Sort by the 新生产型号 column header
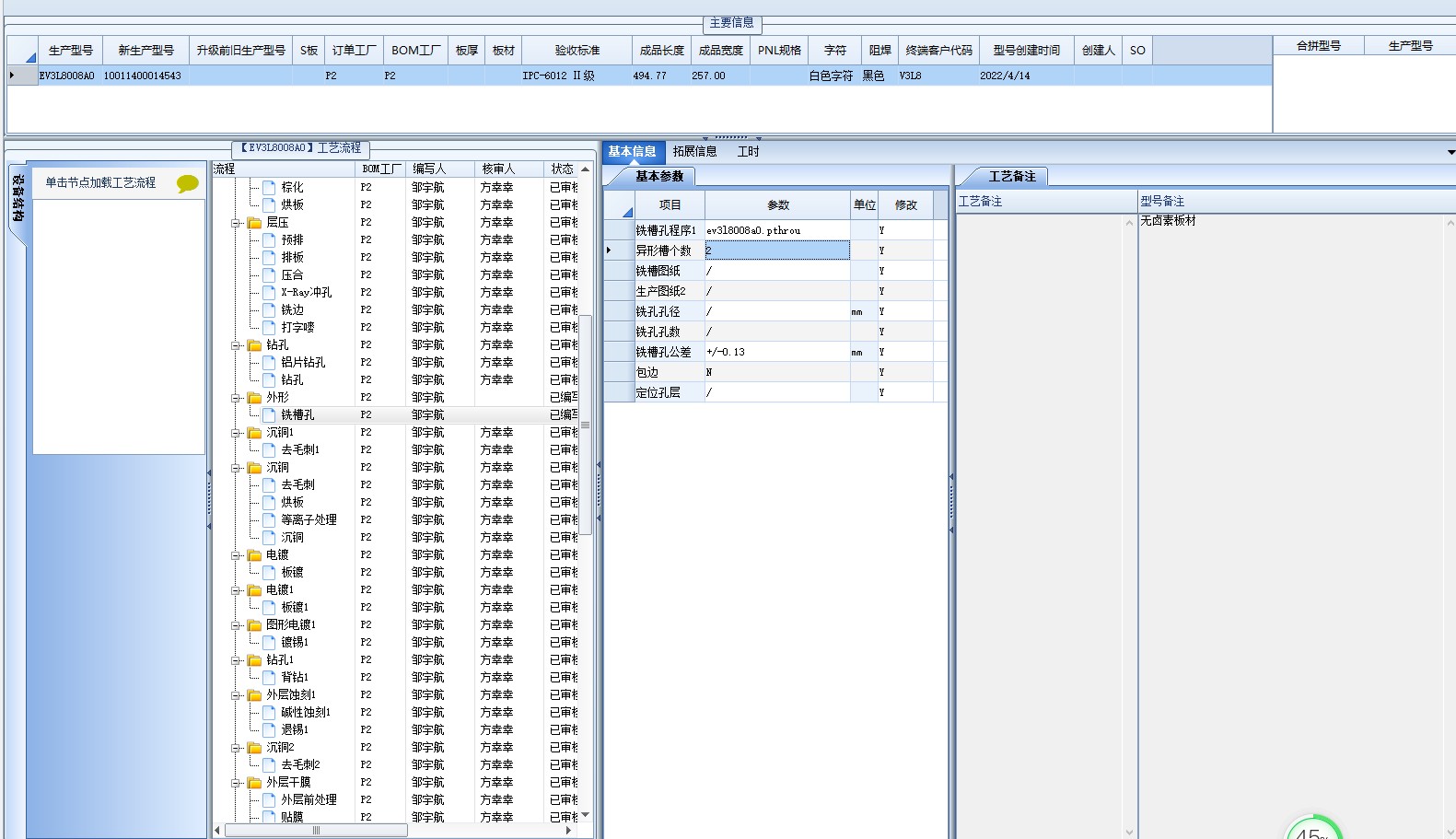The height and width of the screenshot is (839, 1456). (146, 51)
